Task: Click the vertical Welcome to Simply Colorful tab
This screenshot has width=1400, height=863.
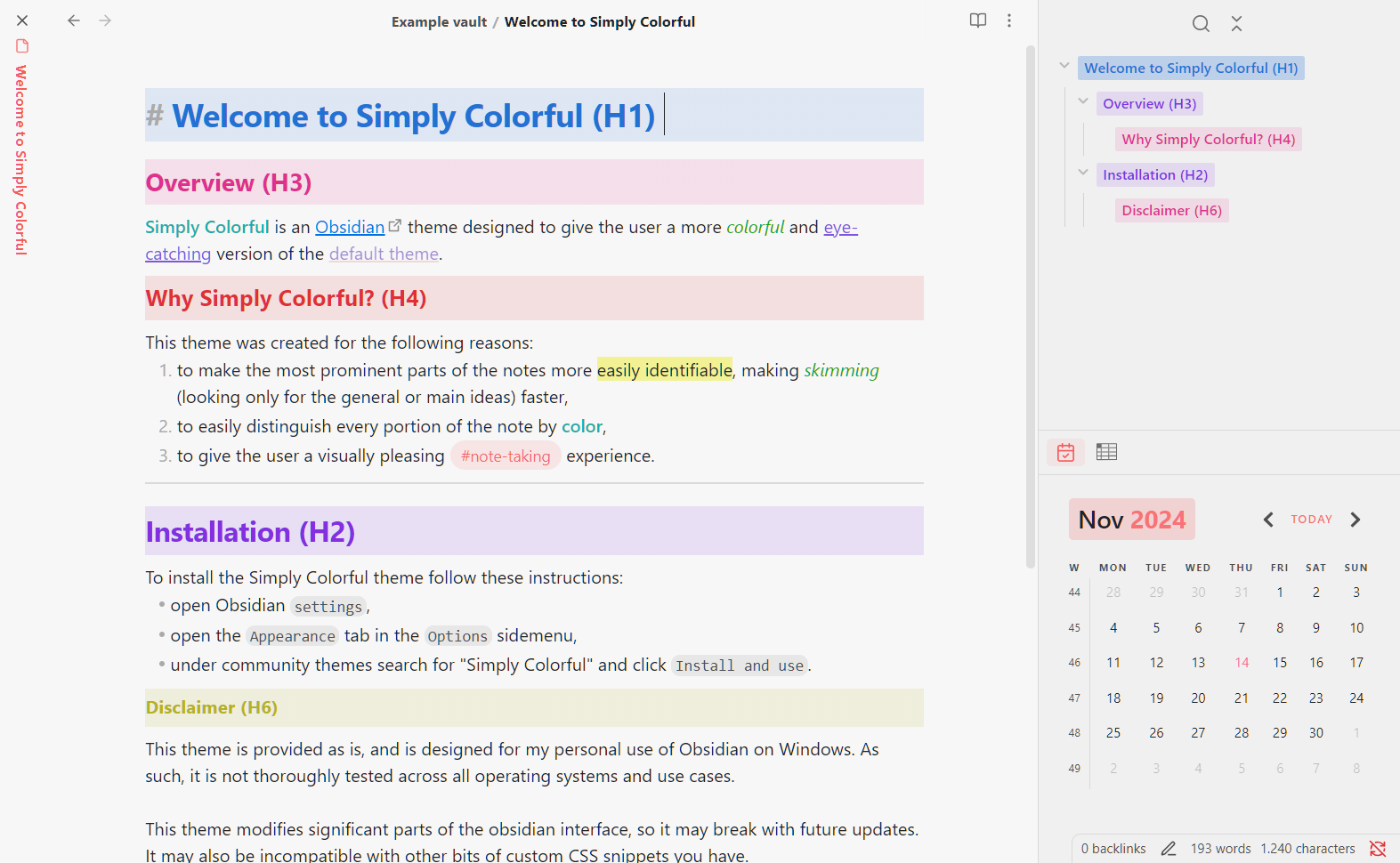Action: [21, 160]
